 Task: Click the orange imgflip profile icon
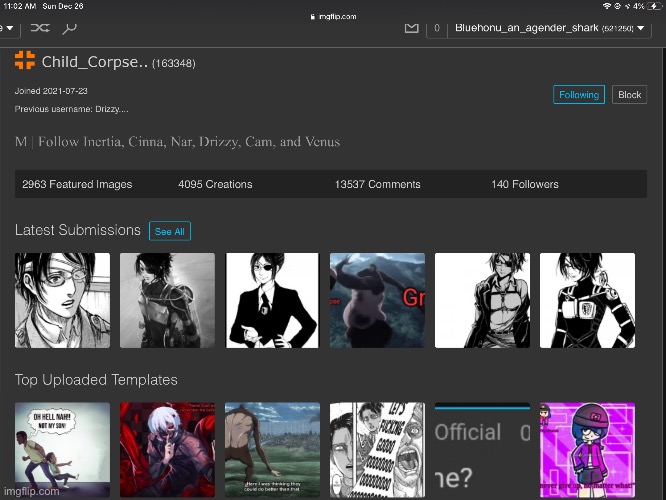(x=25, y=60)
